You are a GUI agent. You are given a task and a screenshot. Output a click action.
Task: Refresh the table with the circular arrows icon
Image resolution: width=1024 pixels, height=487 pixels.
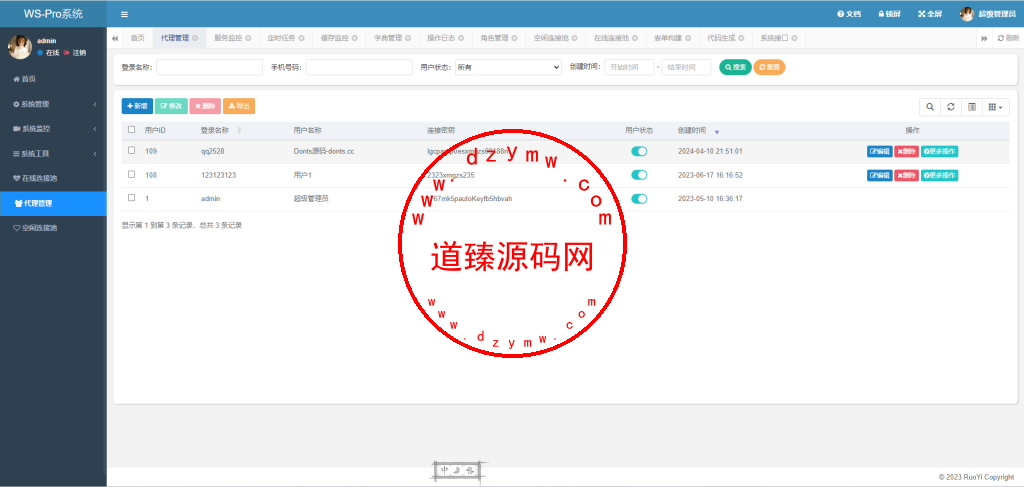point(951,107)
